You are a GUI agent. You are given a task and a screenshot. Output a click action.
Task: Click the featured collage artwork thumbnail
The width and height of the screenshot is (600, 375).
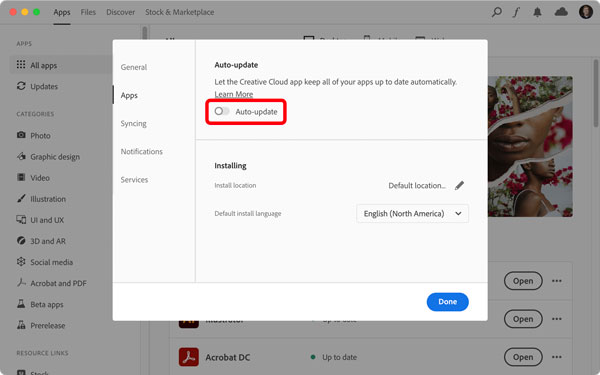coord(530,147)
